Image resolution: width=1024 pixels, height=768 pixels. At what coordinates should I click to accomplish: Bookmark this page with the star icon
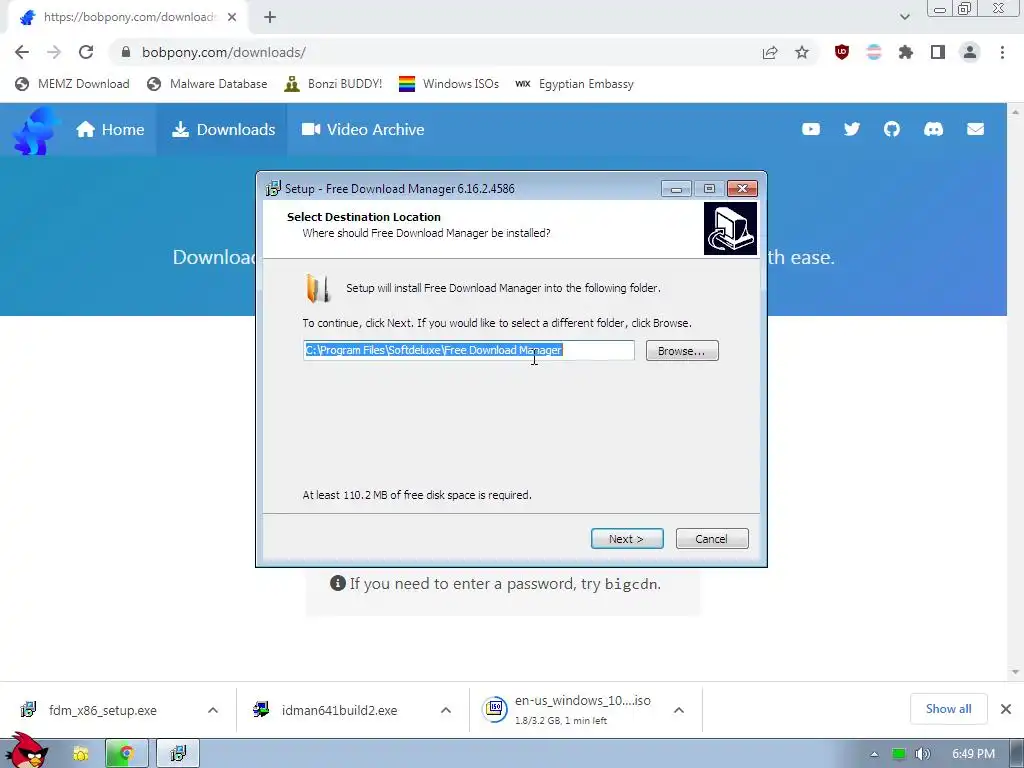802,52
